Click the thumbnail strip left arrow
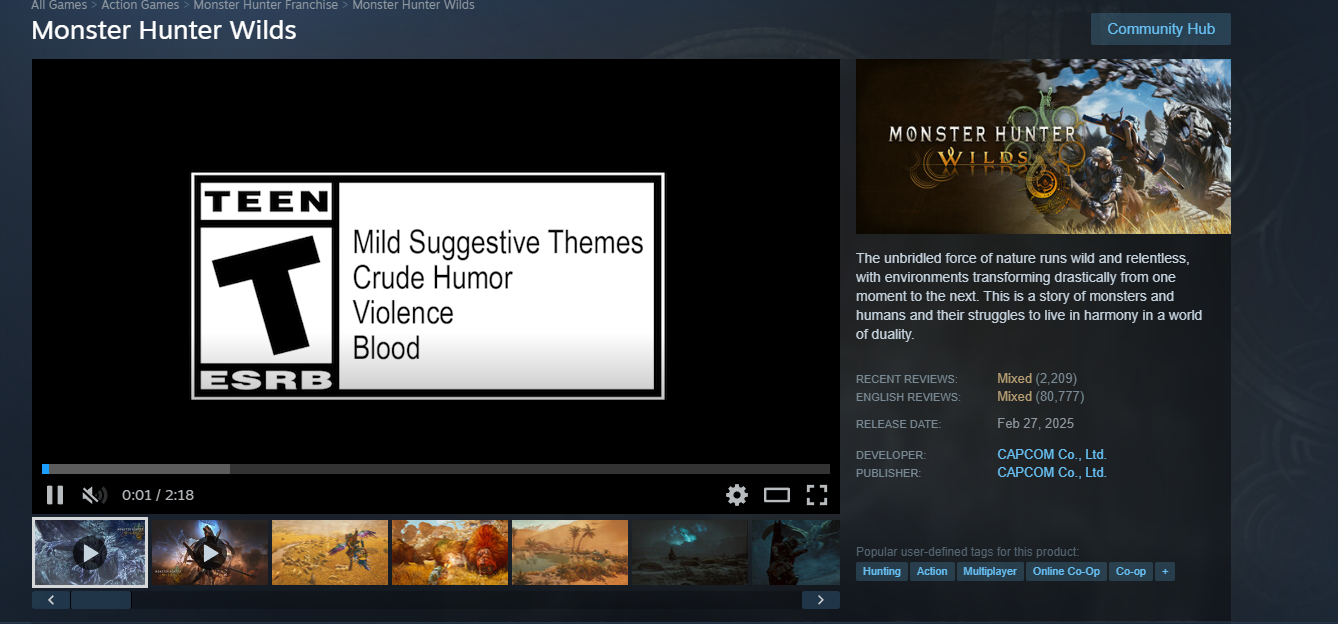 click(x=51, y=600)
